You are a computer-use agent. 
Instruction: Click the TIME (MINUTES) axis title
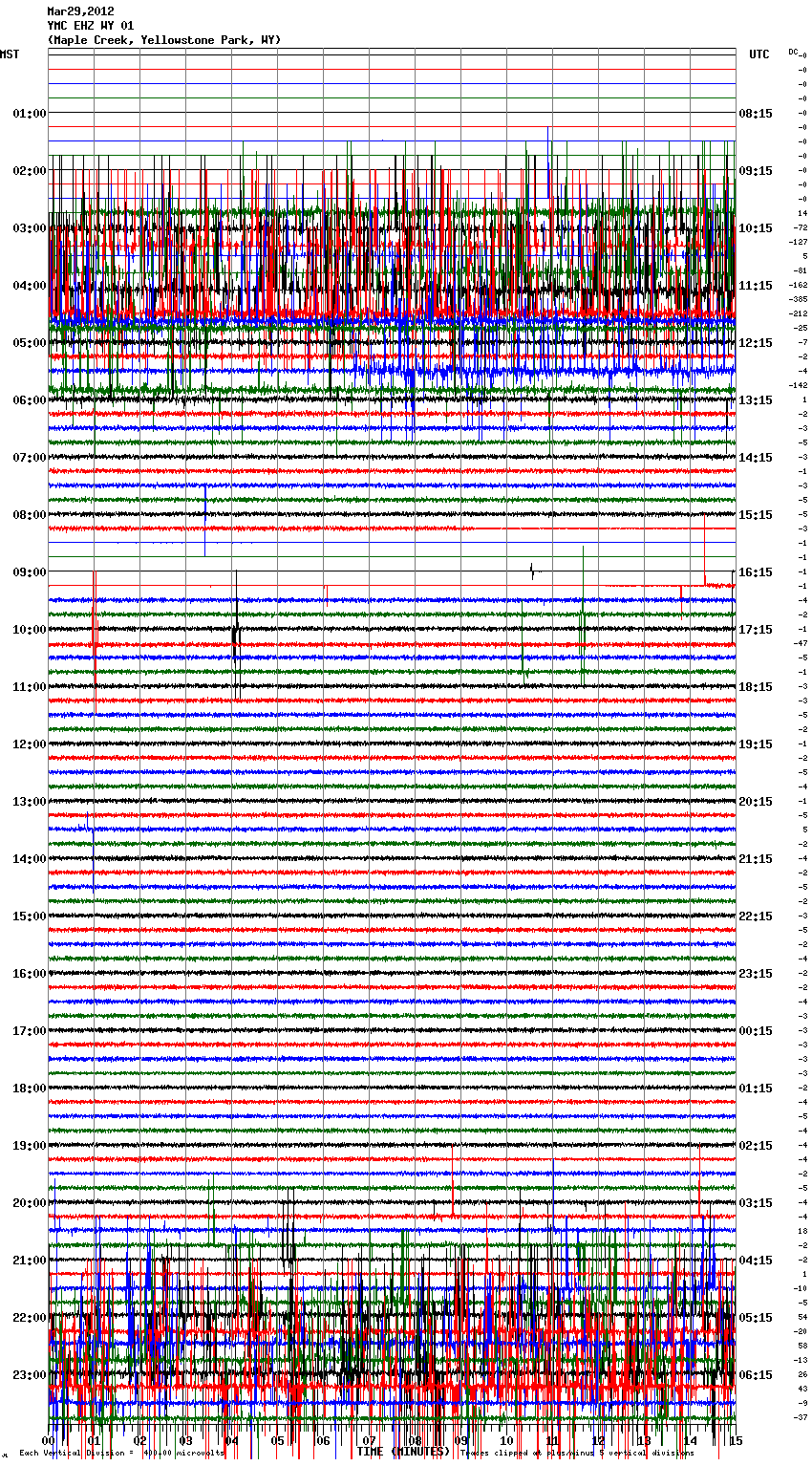[403, 1452]
